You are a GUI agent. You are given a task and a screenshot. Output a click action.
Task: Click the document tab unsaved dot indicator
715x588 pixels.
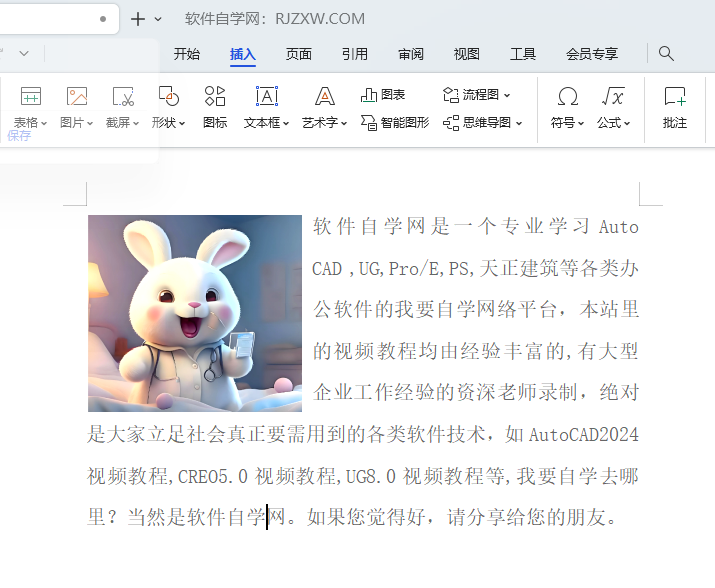pyautogui.click(x=103, y=19)
